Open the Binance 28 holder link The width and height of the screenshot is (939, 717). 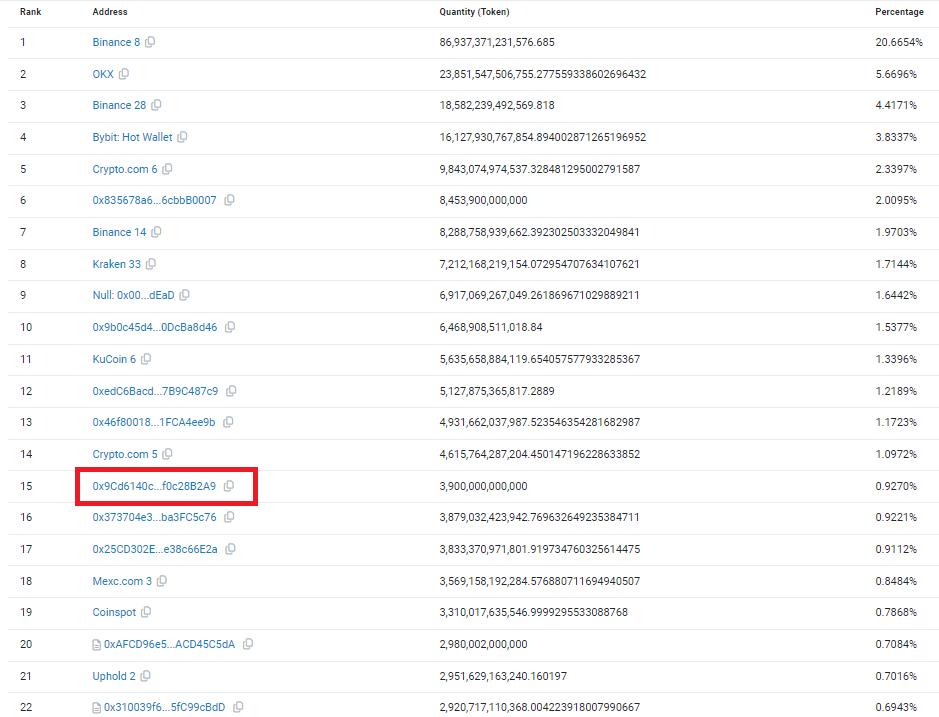coord(119,105)
